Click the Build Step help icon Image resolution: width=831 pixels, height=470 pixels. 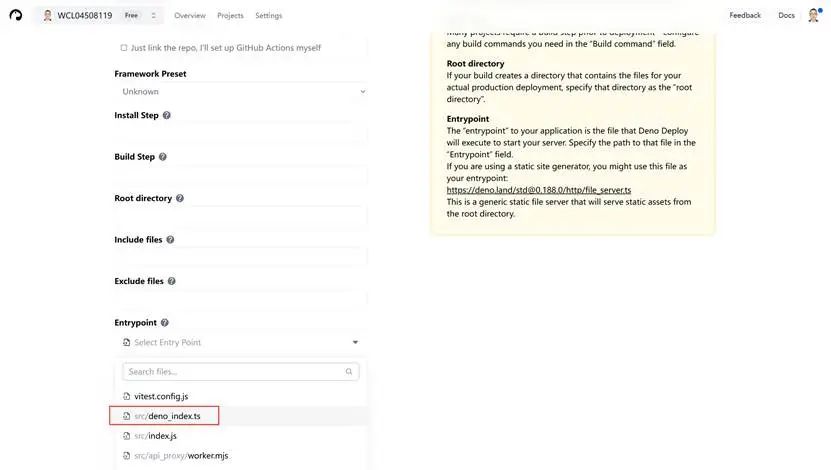click(x=163, y=157)
